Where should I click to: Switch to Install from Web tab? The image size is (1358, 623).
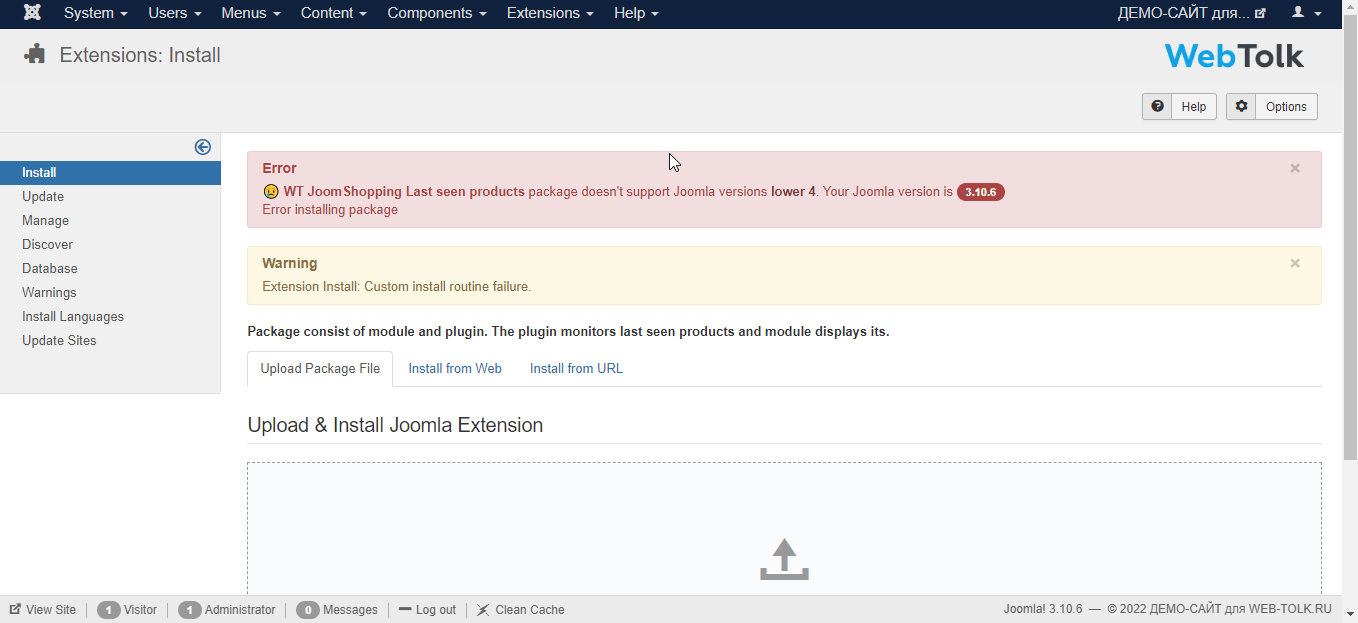pyautogui.click(x=455, y=369)
